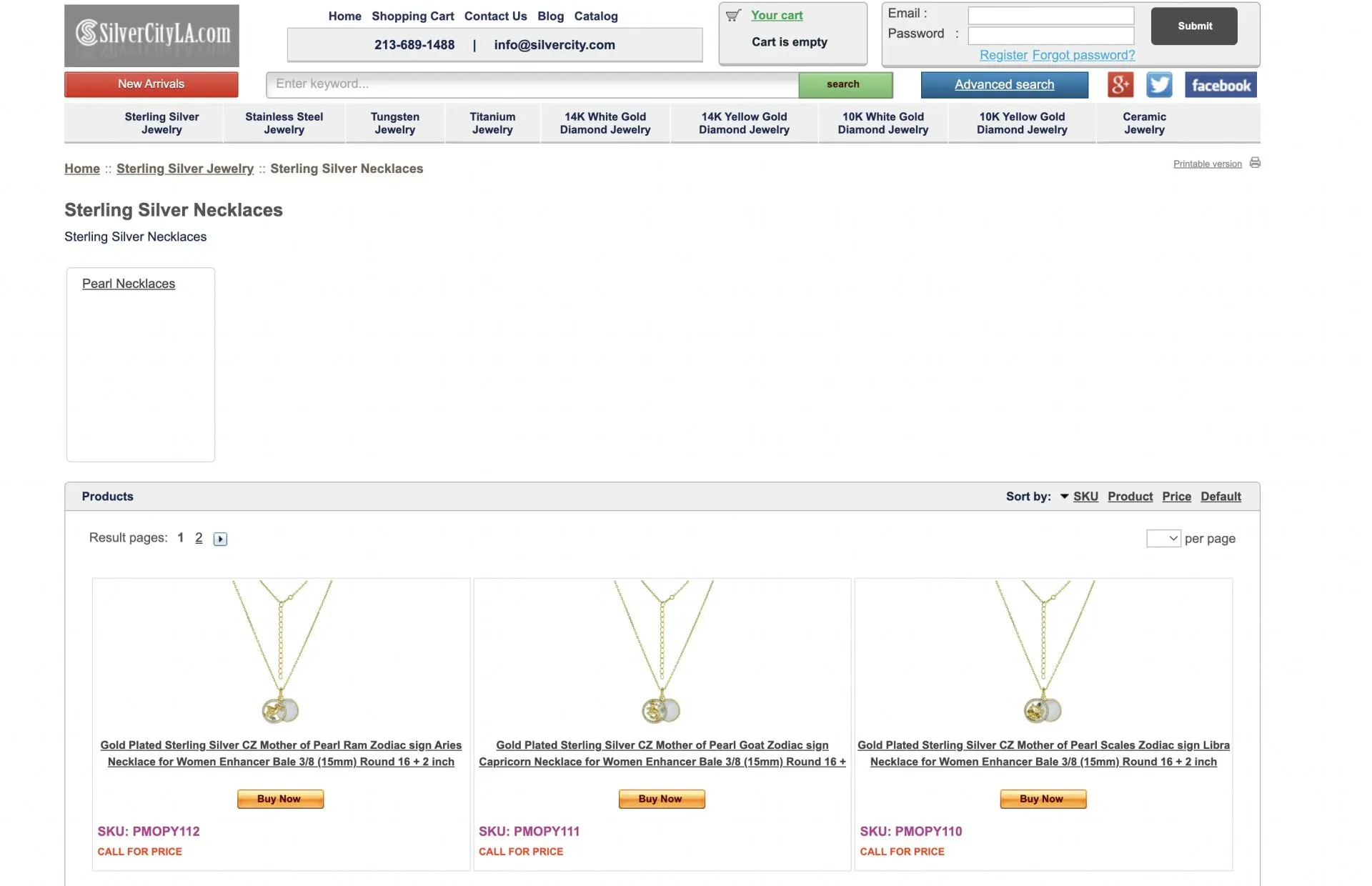Open Sterling Silver Jewelry menu

(x=161, y=123)
